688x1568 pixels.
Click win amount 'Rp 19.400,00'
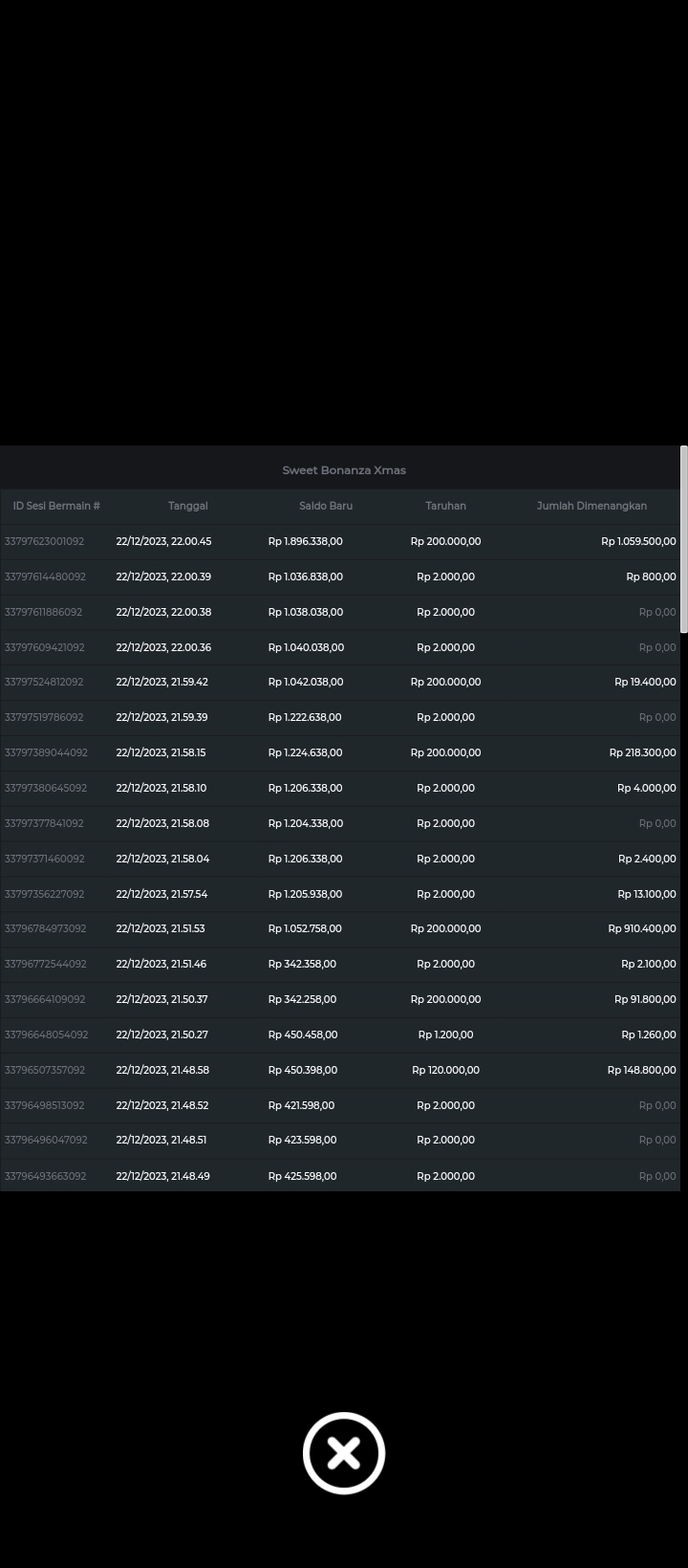645,682
